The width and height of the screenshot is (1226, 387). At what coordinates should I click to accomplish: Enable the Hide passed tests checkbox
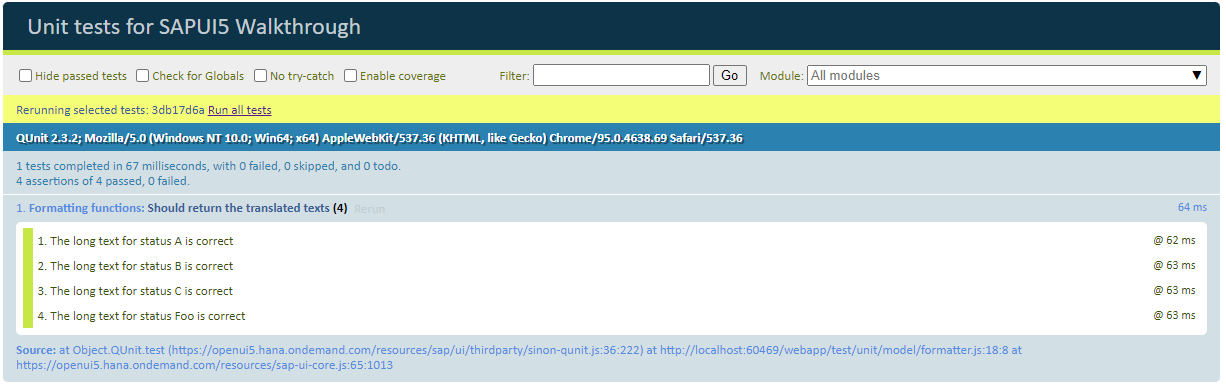pos(26,76)
